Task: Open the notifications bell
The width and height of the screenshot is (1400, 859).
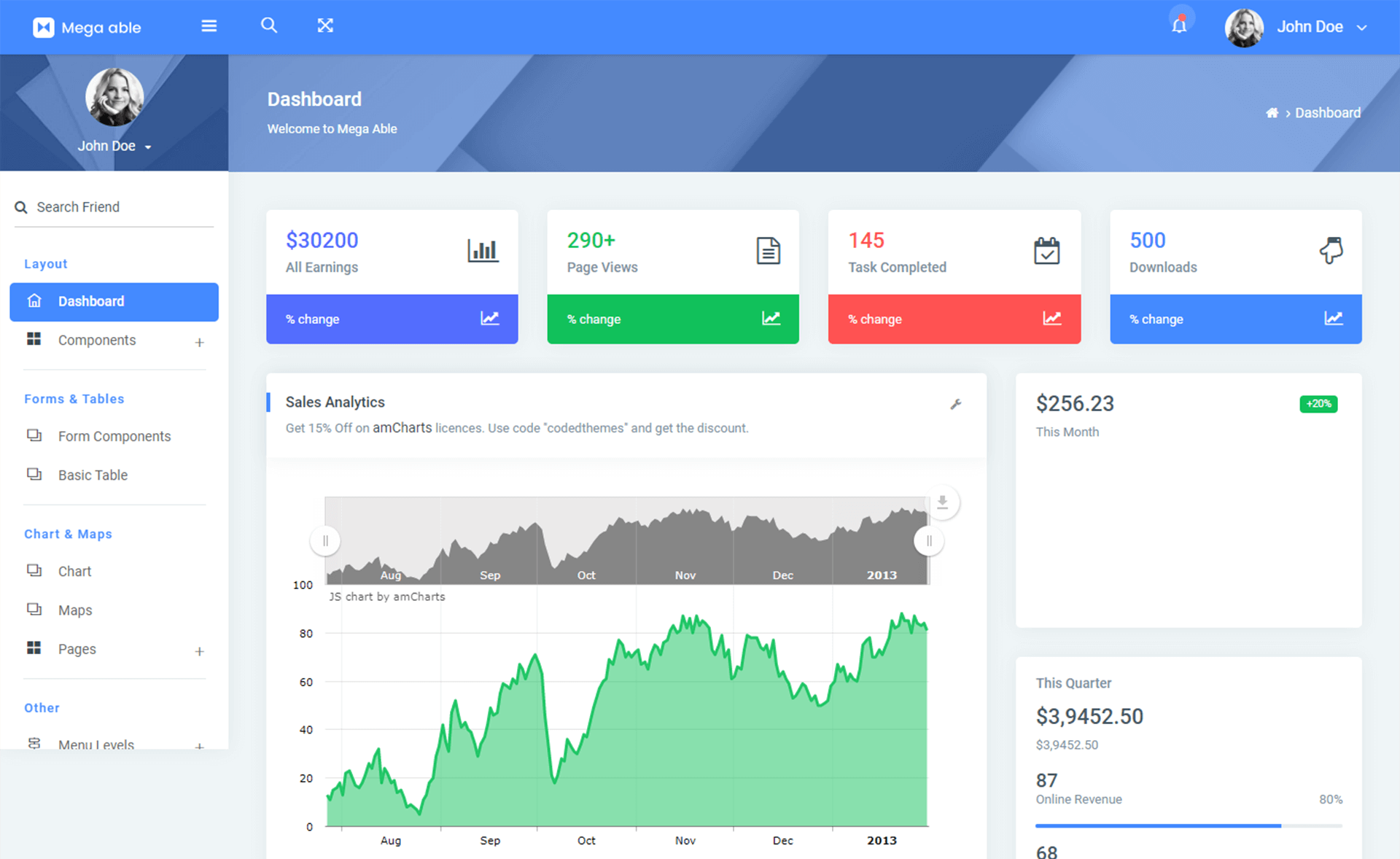Action: 1179,26
